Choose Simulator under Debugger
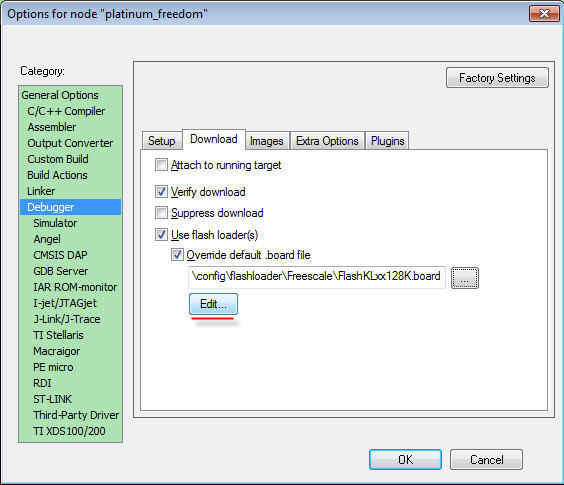 coord(55,223)
